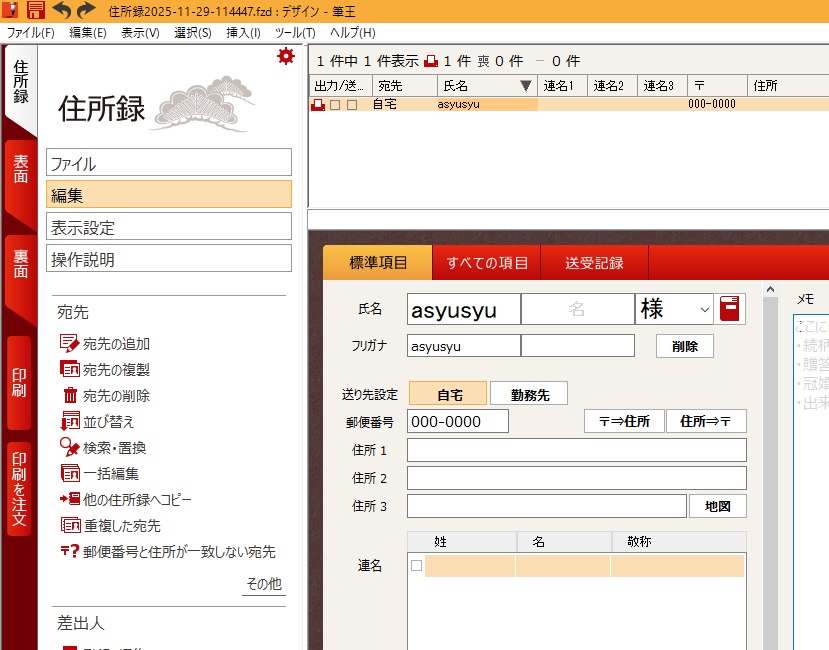The width and height of the screenshot is (829, 650).
Task: Click the red gear settings icon
Action: click(x=286, y=57)
